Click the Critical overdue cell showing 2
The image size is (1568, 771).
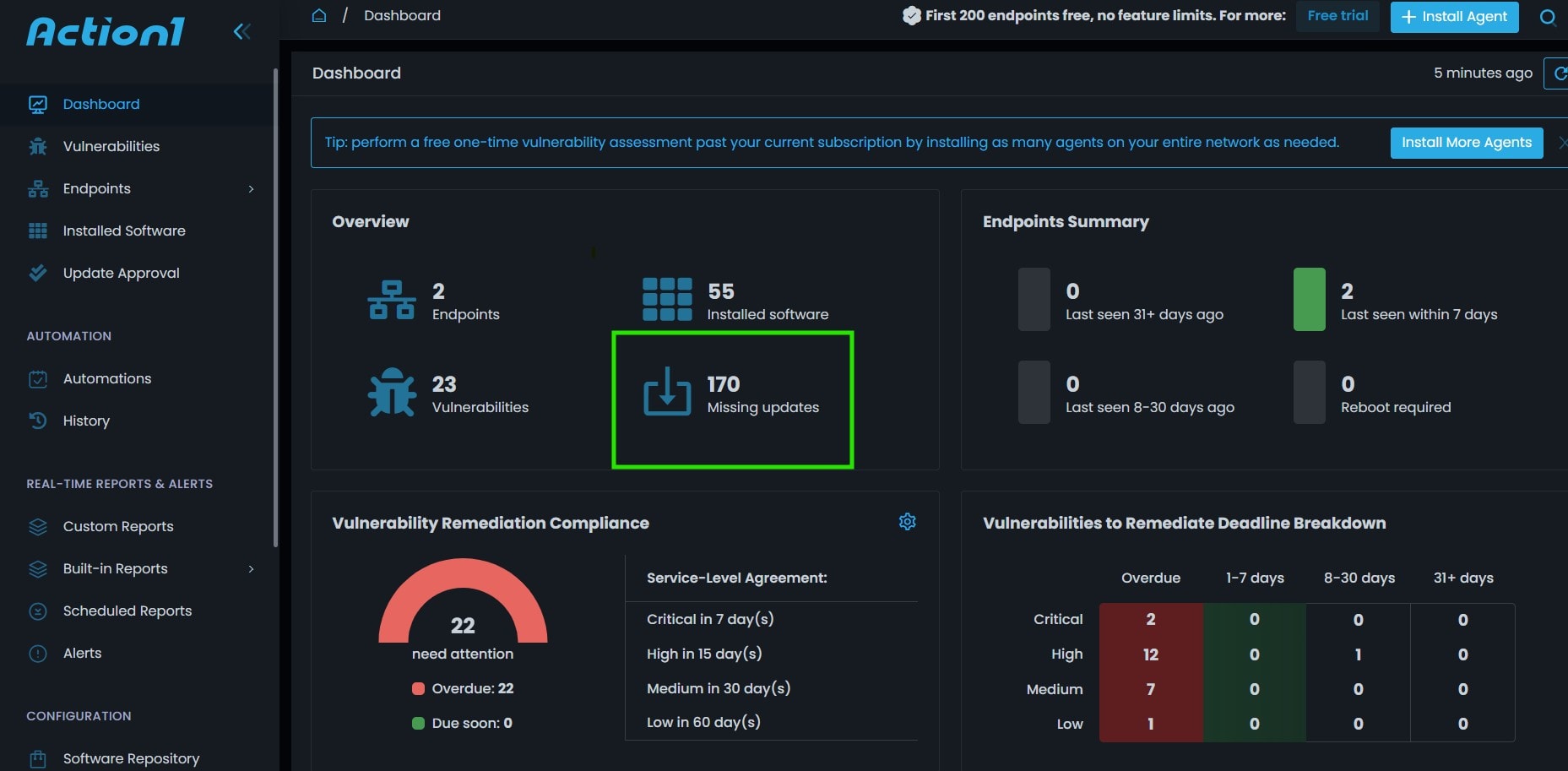click(x=1150, y=620)
